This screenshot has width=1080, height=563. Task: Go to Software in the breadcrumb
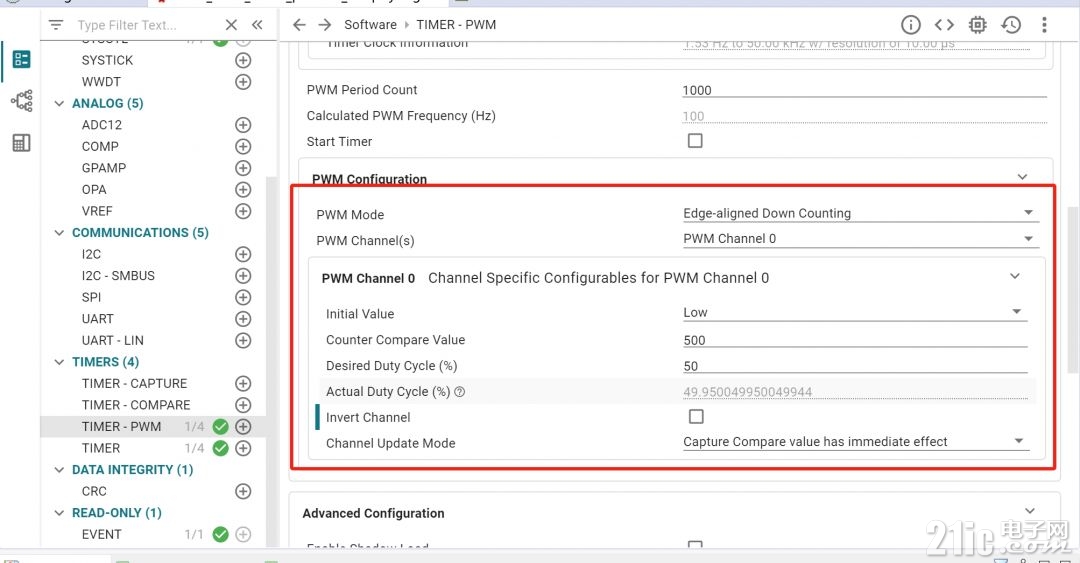coord(371,25)
